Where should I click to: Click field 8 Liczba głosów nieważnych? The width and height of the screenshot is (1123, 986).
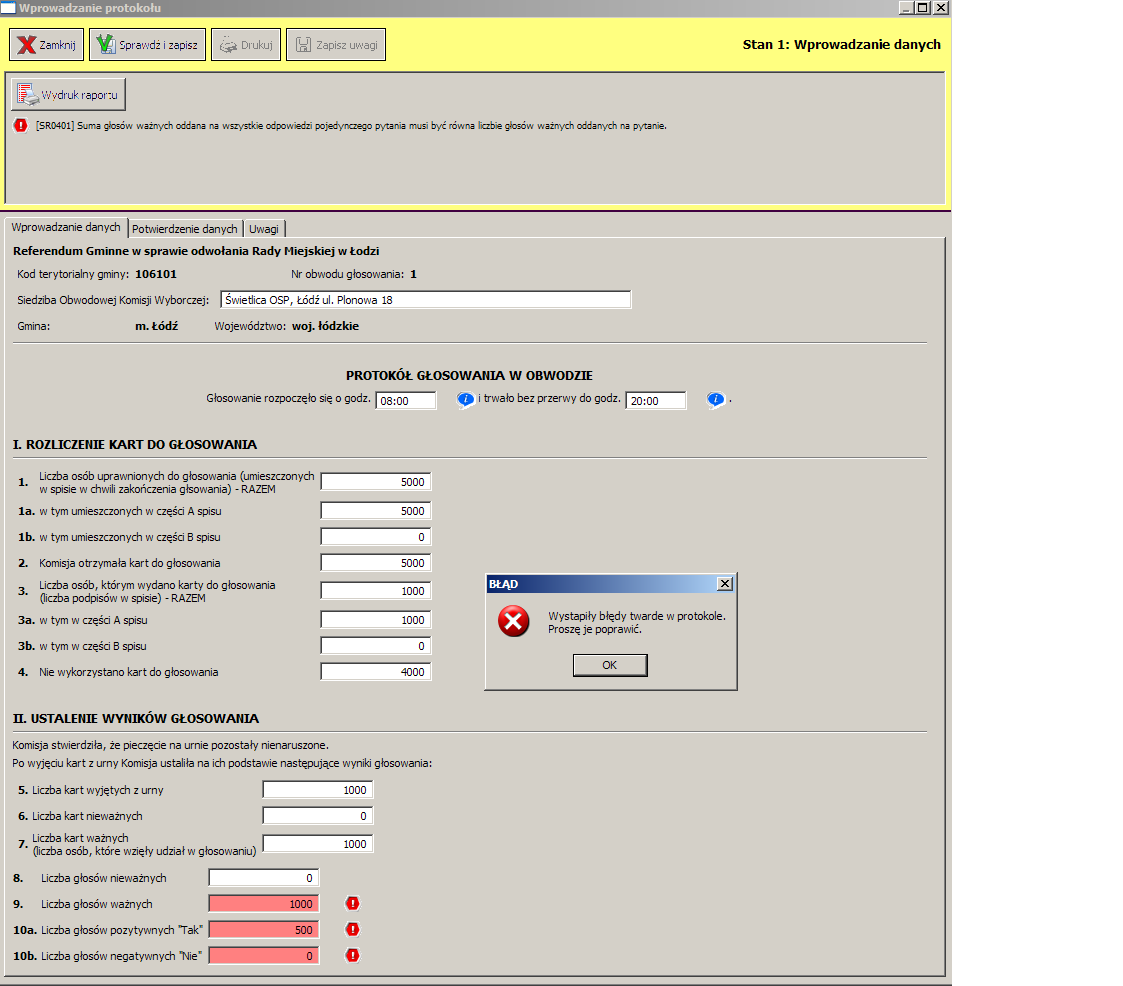tap(264, 878)
